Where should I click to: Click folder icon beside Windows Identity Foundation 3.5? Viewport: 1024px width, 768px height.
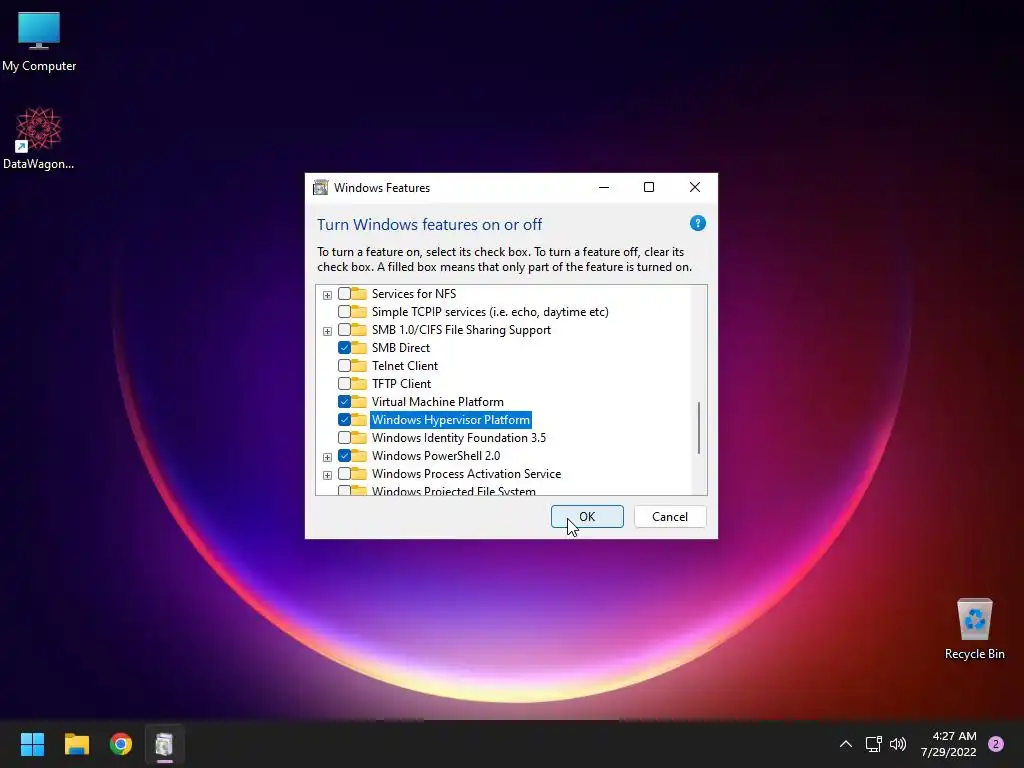tap(359, 437)
